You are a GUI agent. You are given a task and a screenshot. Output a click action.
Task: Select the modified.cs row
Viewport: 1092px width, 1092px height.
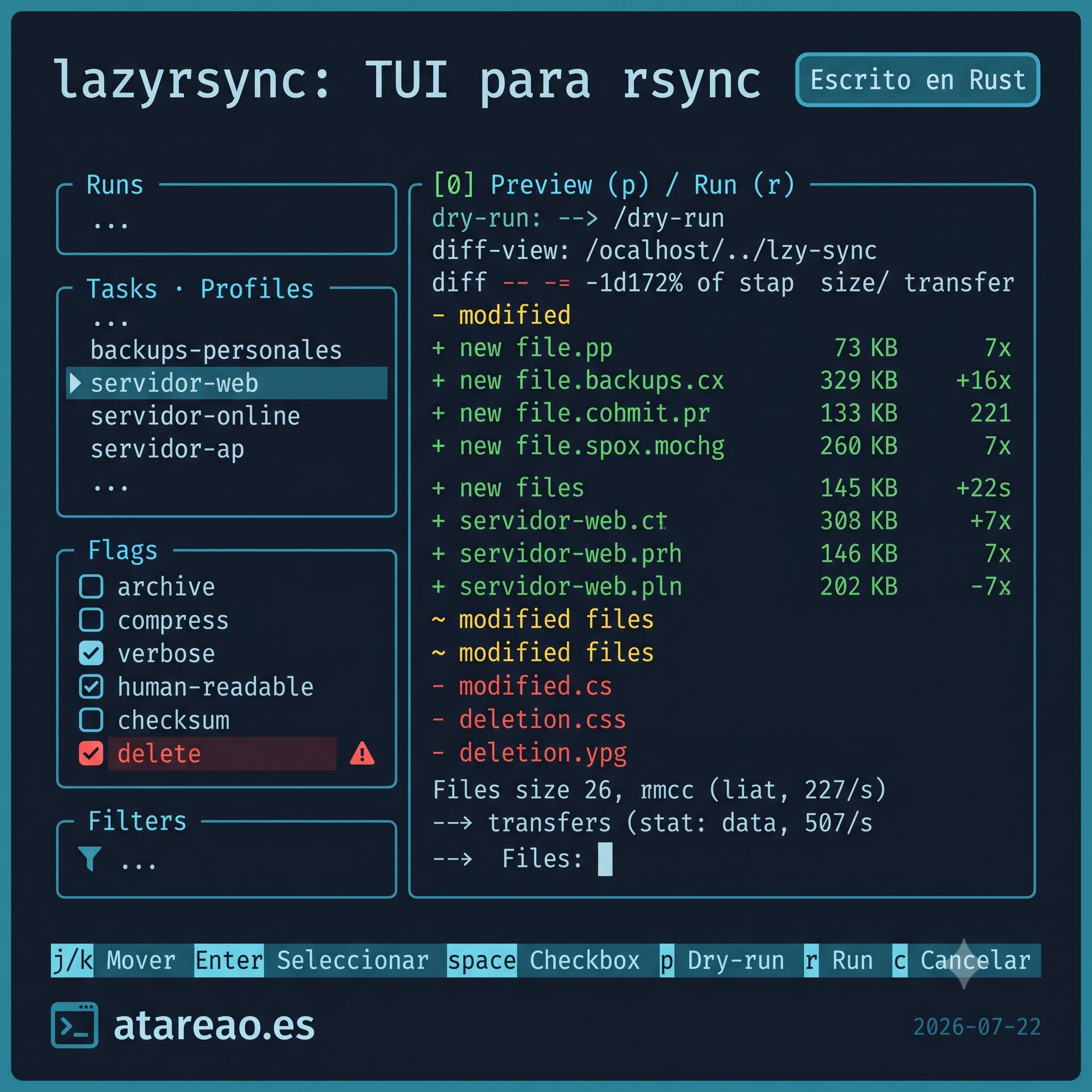(x=521, y=686)
